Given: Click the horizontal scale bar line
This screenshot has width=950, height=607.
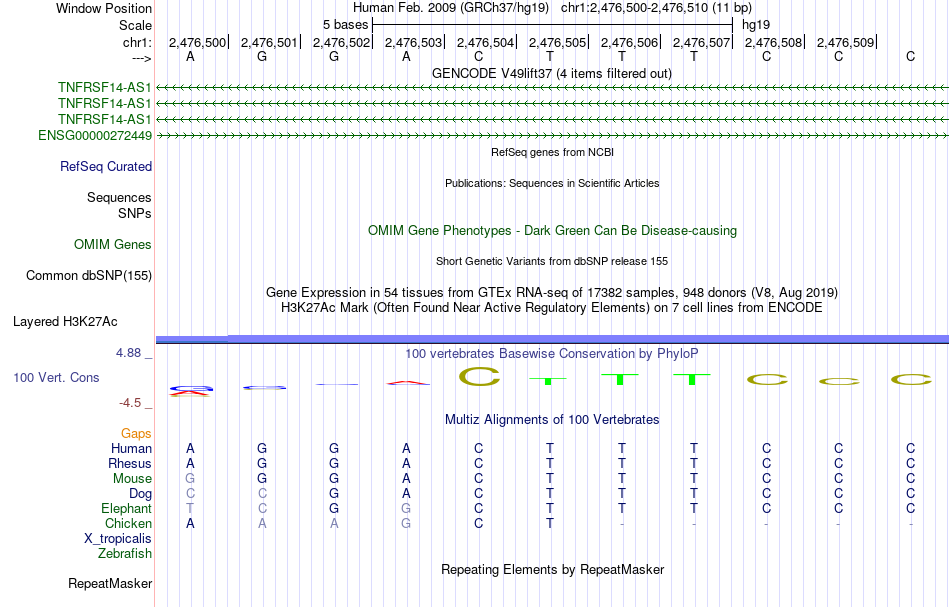Looking at the screenshot, I should point(553,25).
